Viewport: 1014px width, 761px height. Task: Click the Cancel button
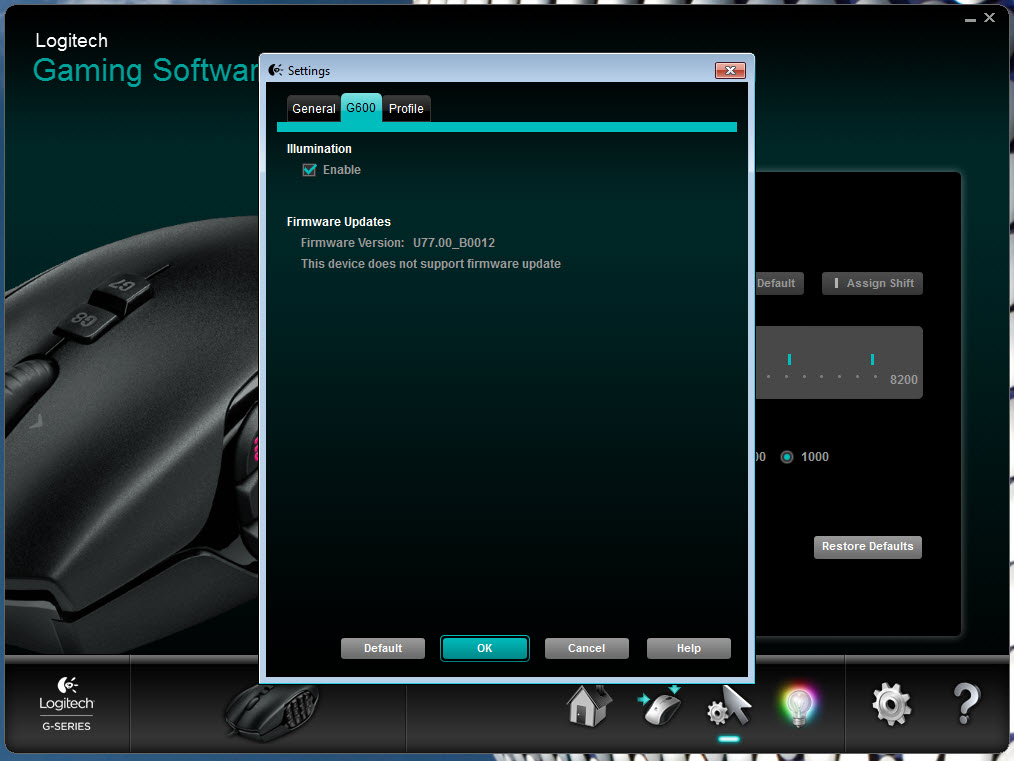pos(587,648)
